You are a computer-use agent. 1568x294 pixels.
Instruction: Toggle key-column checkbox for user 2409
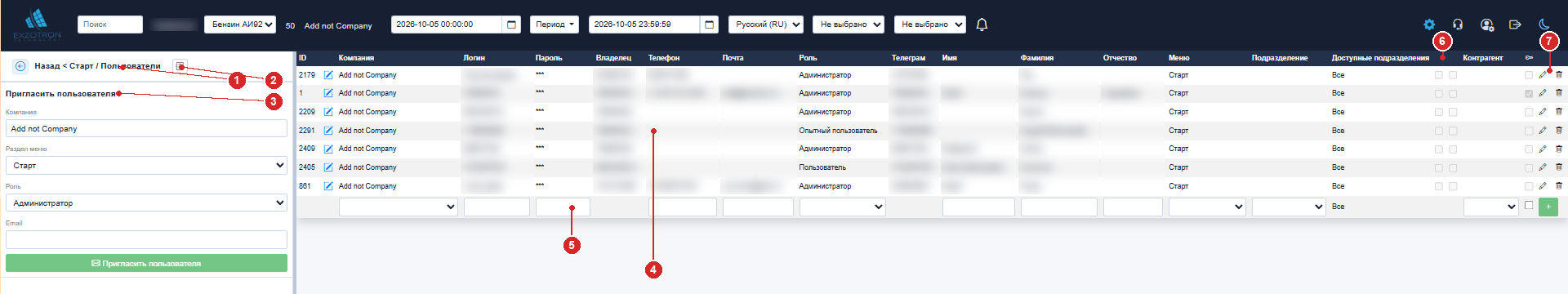(1529, 149)
